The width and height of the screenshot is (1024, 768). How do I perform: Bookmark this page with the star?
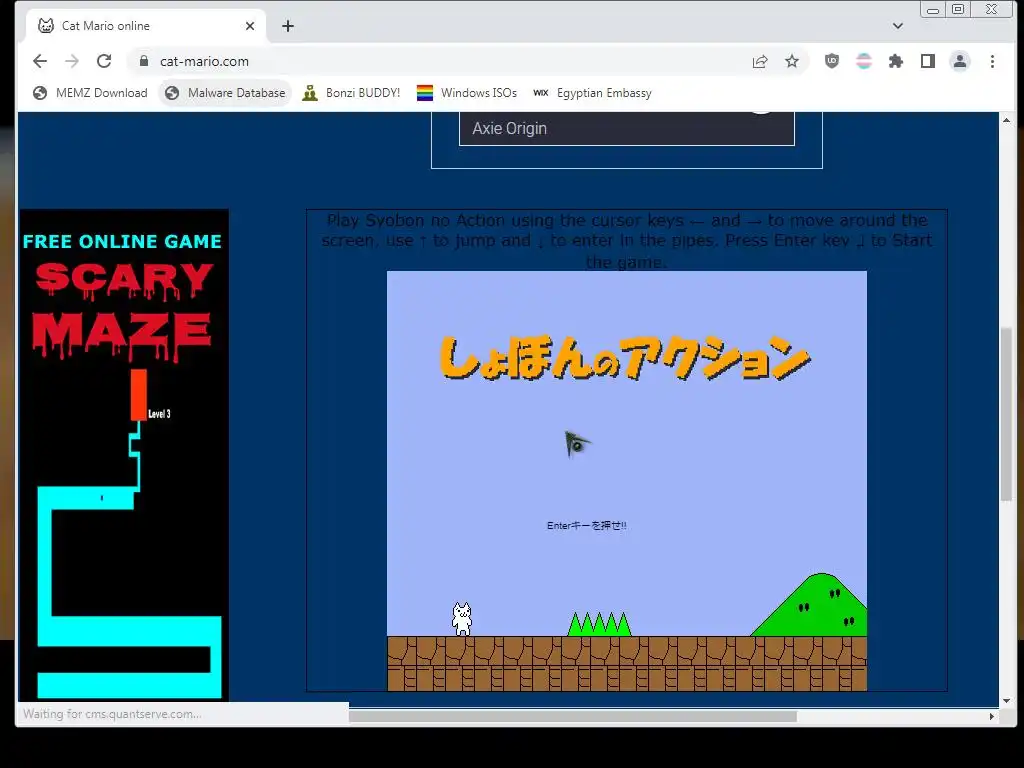coord(792,61)
